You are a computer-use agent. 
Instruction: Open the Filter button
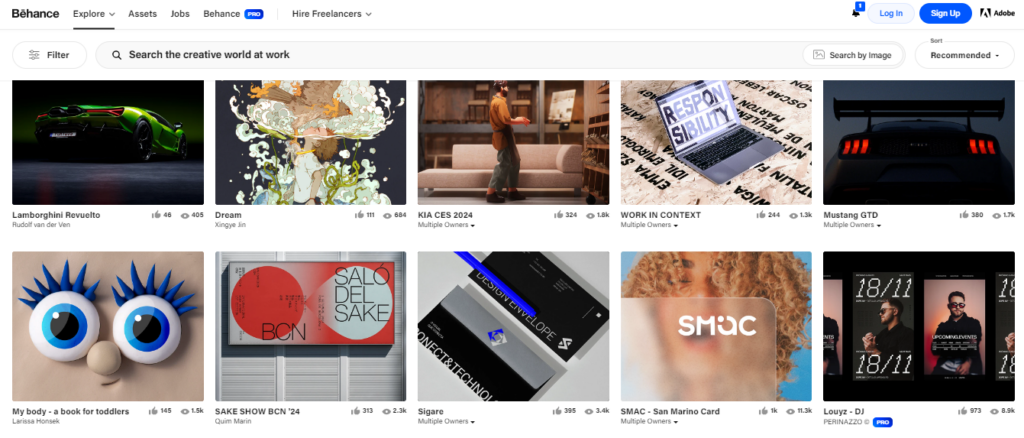[x=50, y=55]
